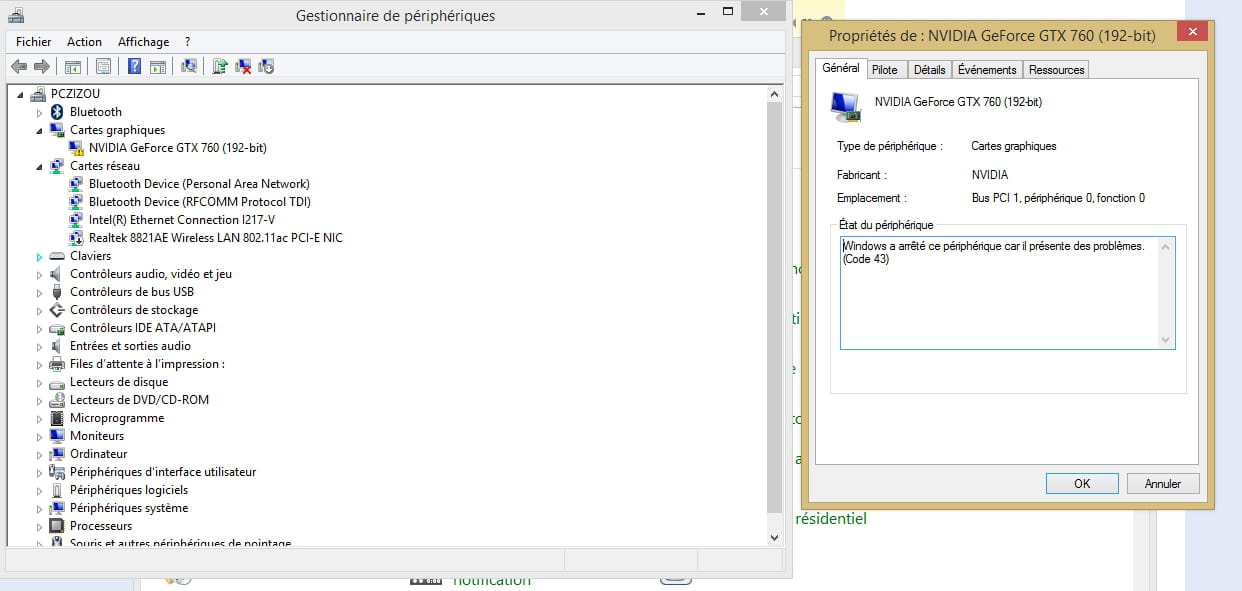Open the ? help menu
The height and width of the screenshot is (591, 1242).
pos(187,42)
